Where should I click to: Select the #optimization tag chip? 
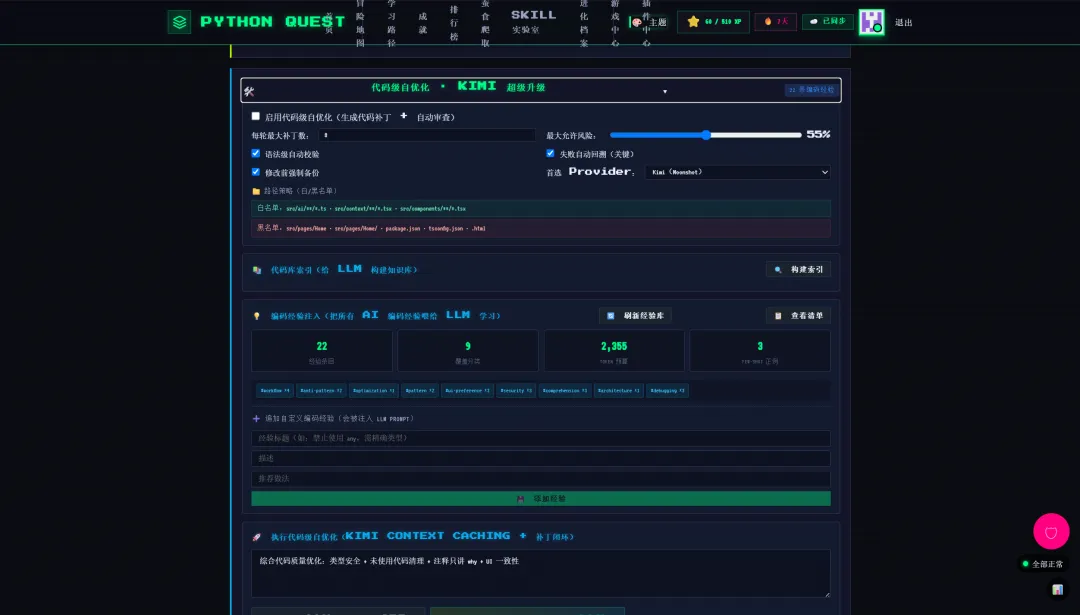pyautogui.click(x=374, y=390)
